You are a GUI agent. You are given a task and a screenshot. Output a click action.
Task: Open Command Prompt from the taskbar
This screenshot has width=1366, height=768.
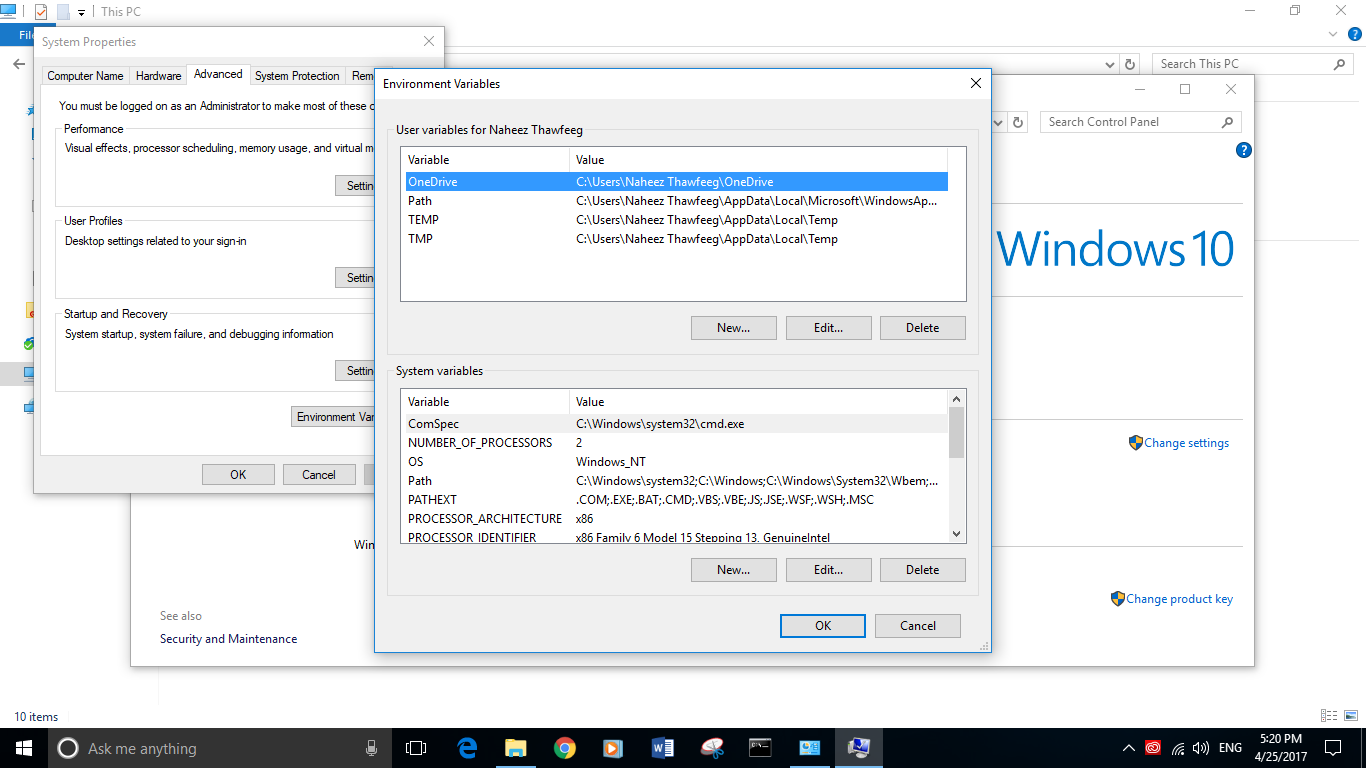760,747
